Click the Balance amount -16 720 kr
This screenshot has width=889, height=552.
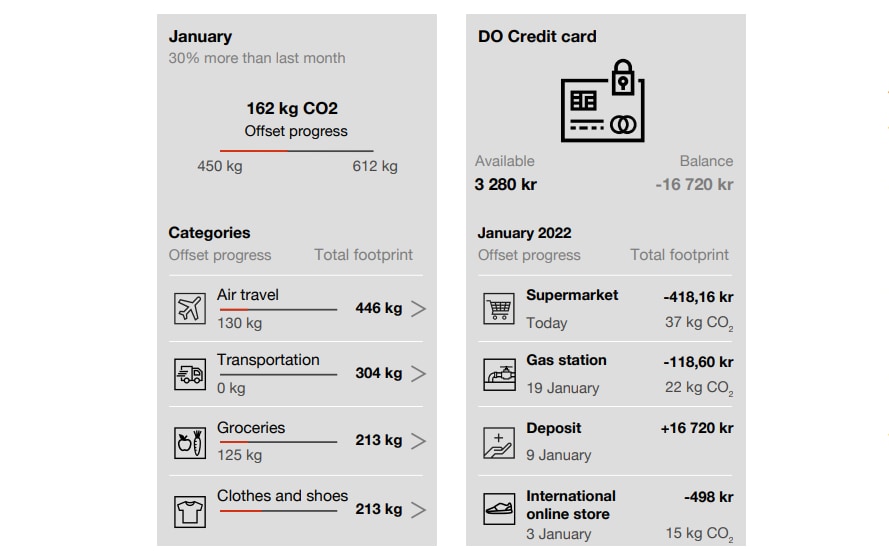pos(694,184)
